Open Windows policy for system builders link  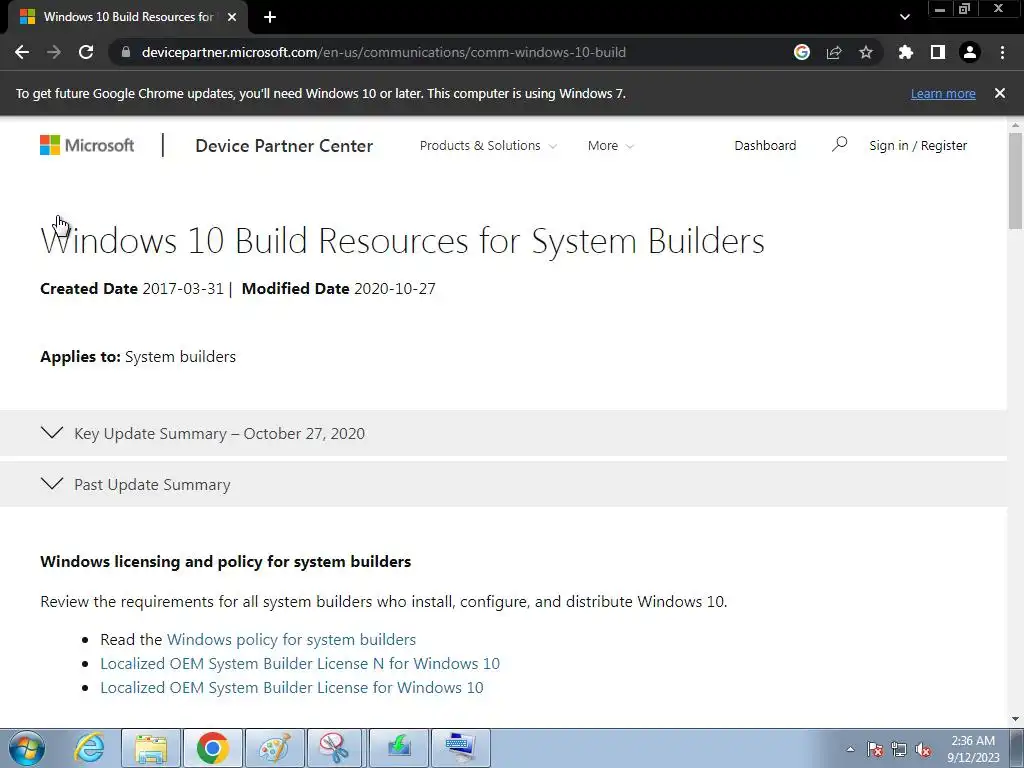(x=291, y=639)
